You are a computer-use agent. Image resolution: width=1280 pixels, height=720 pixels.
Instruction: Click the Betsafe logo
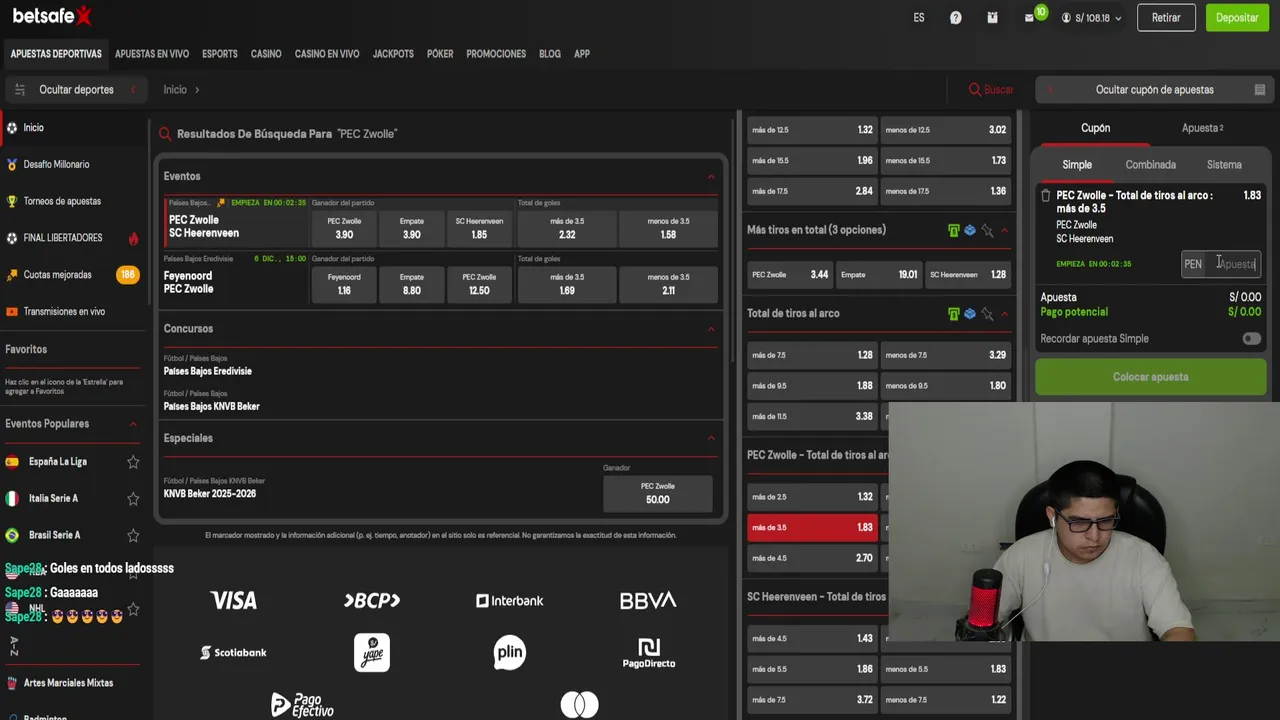coord(52,15)
